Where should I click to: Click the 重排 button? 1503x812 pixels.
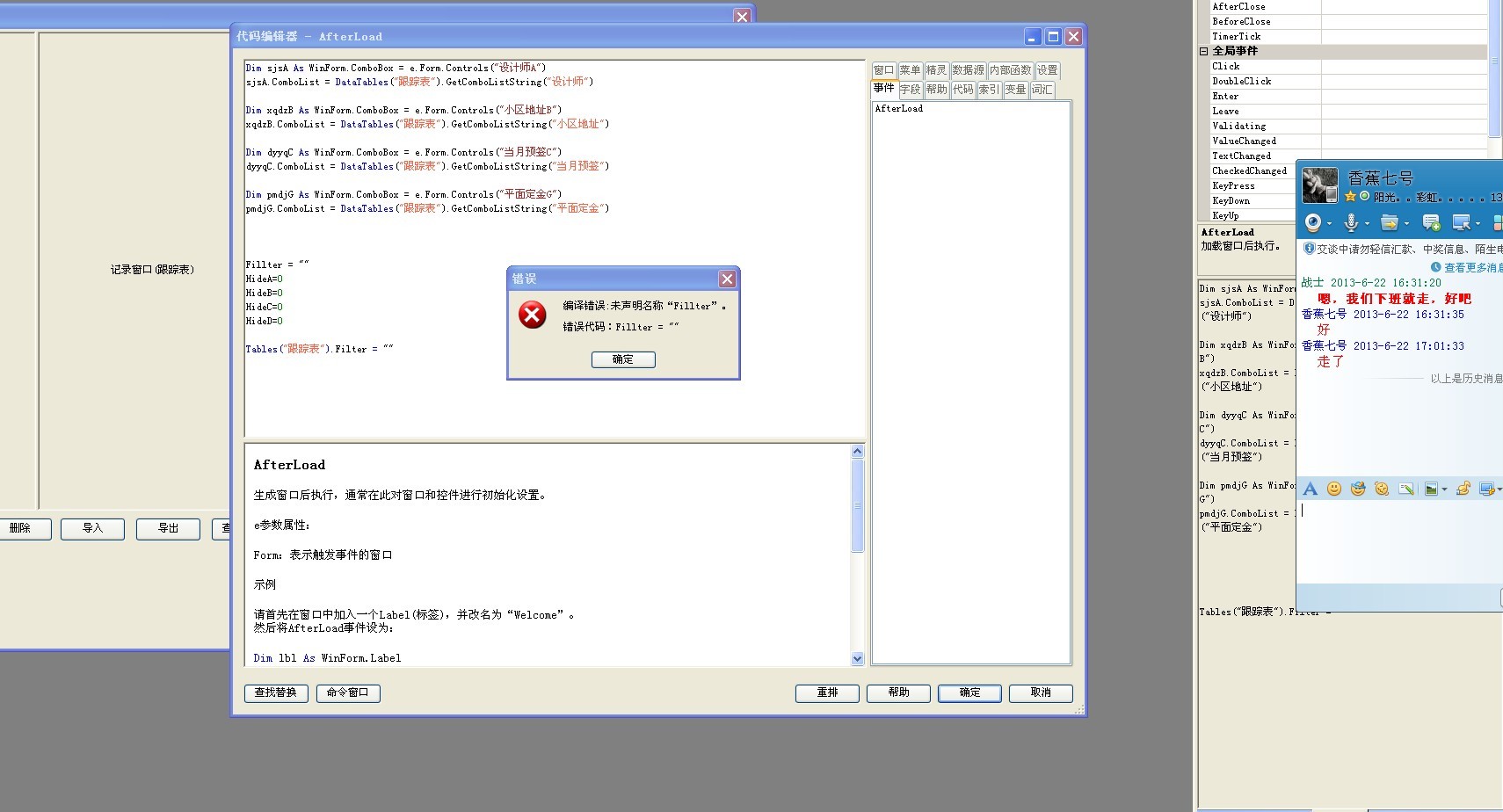click(x=827, y=692)
